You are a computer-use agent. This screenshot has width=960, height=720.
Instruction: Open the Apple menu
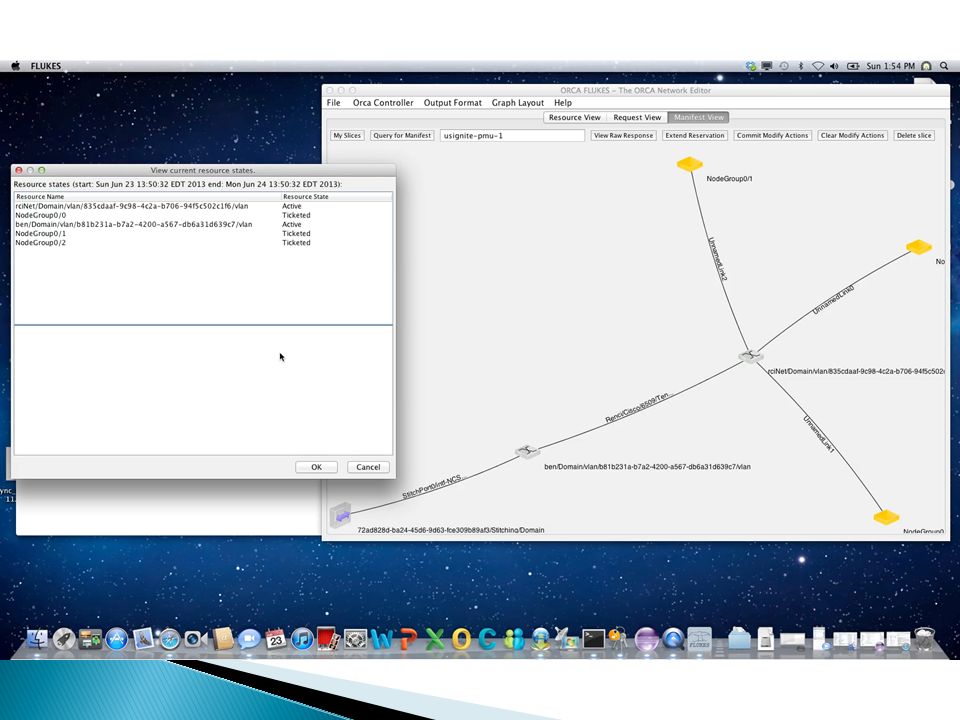pos(16,66)
